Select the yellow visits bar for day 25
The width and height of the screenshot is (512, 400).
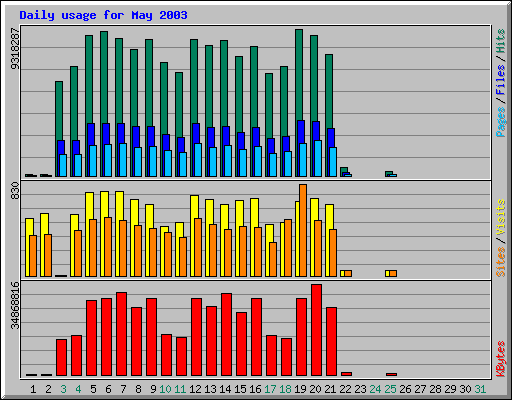pyautogui.click(x=387, y=273)
